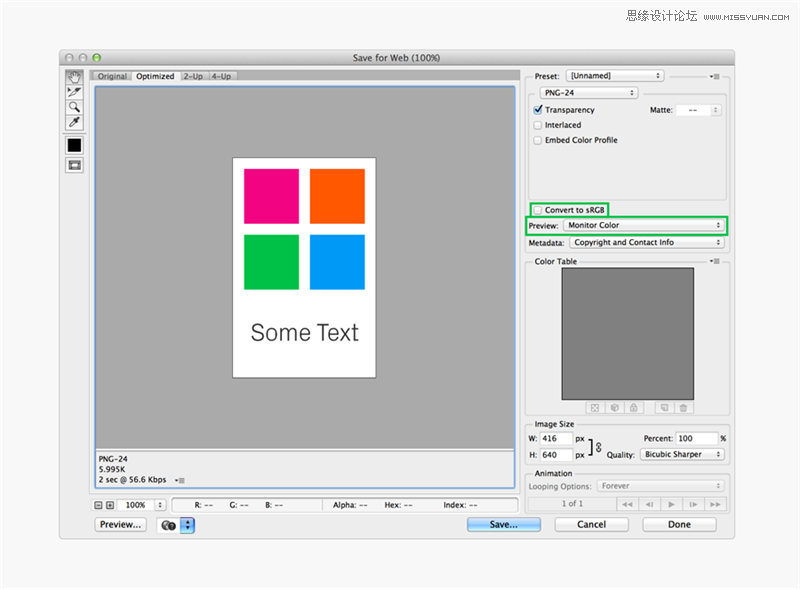Viewport: 800px width, 590px height.
Task: Click the Done button
Action: [679, 524]
